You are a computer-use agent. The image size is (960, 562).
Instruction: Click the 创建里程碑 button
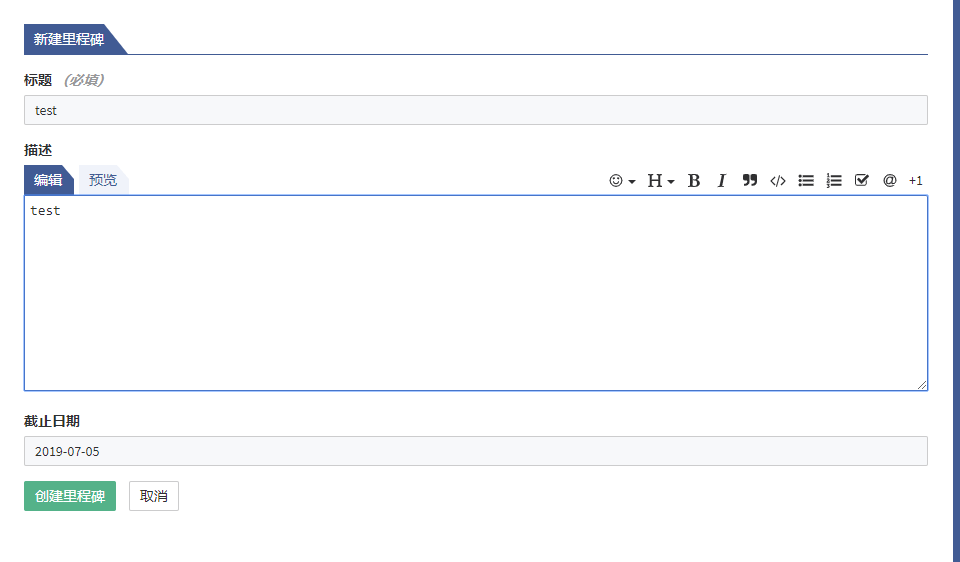[70, 496]
